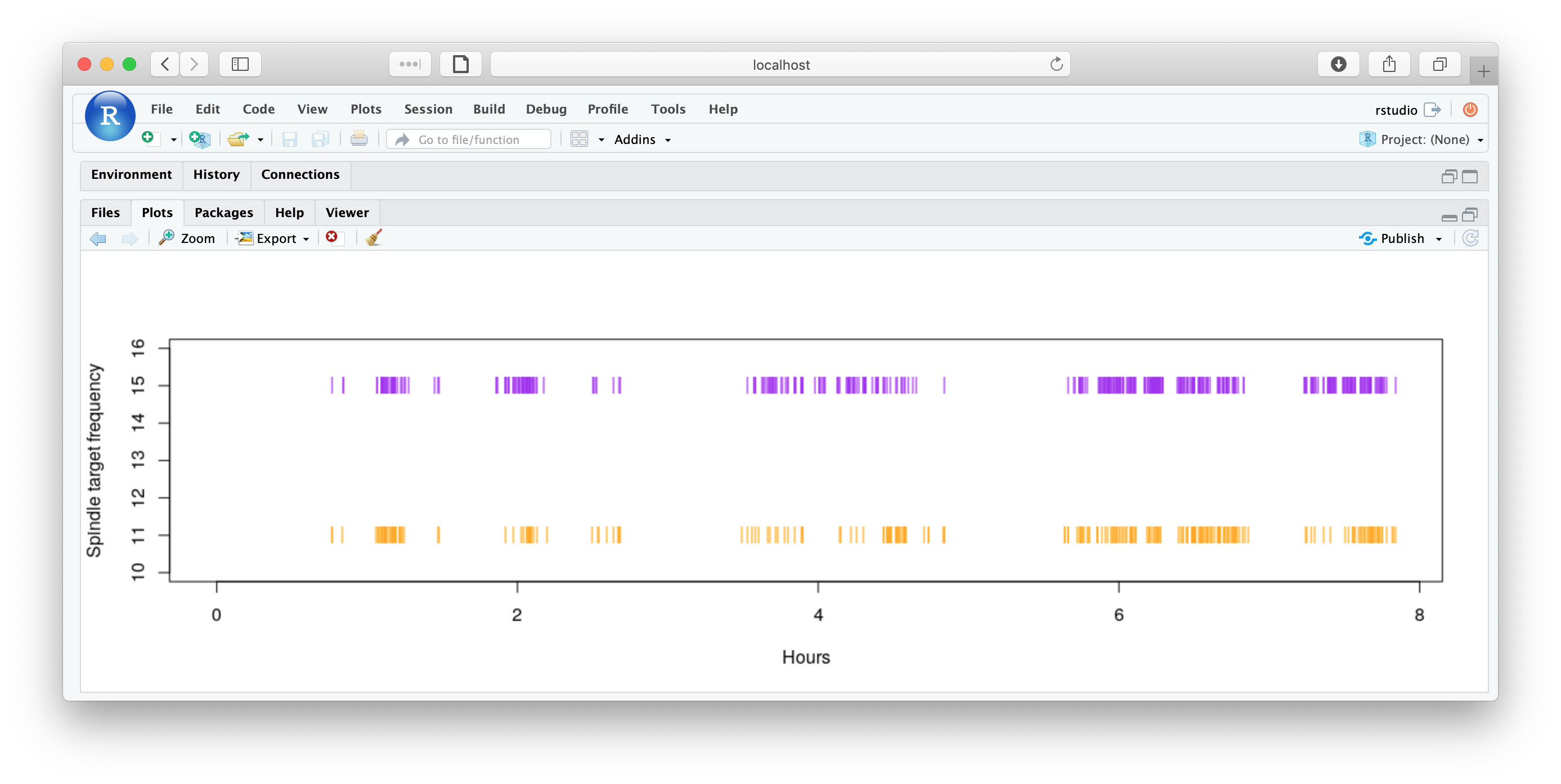
Task: Click the broom Clear all plots icon
Action: [374, 238]
